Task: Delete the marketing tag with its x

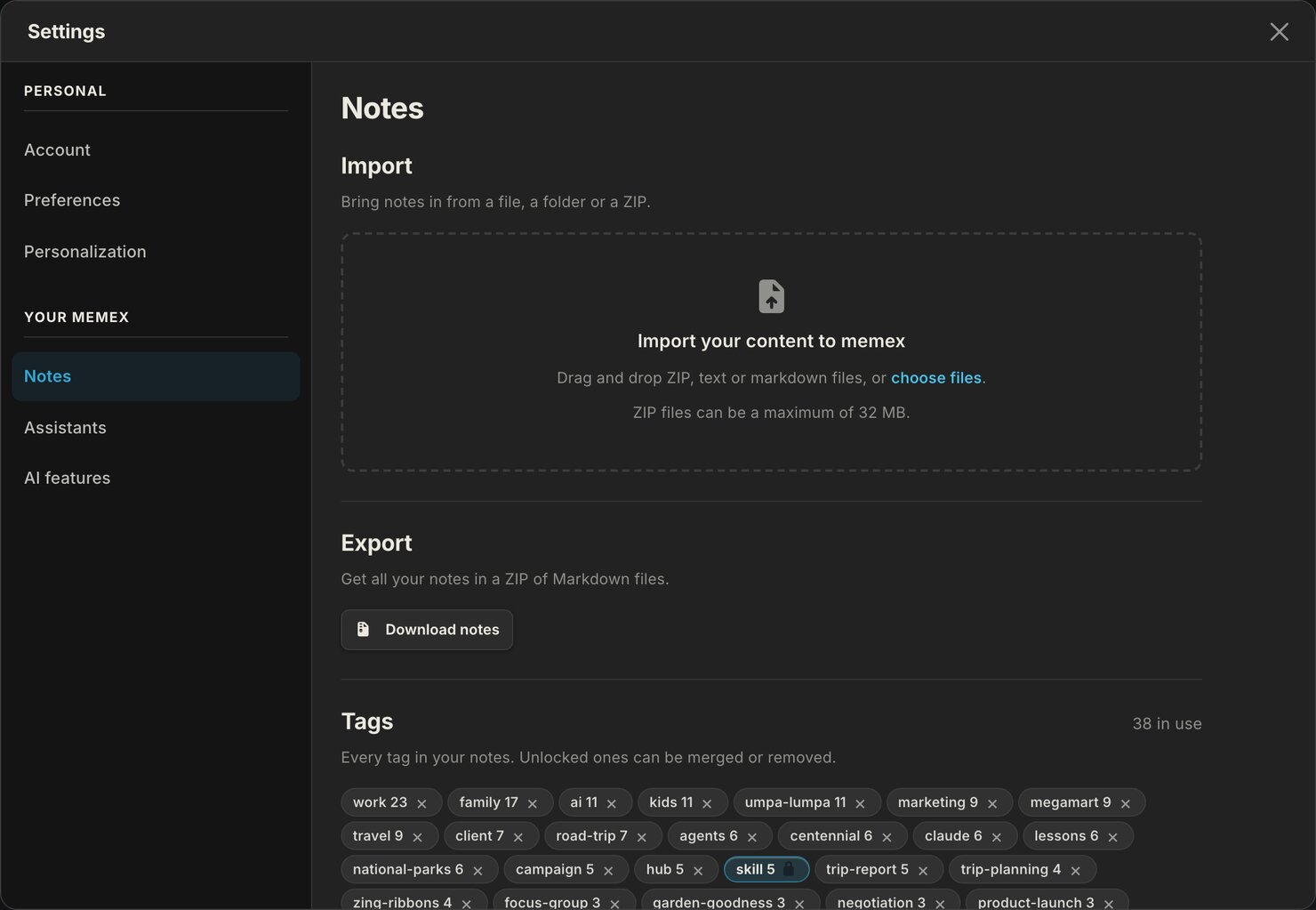Action: point(992,803)
